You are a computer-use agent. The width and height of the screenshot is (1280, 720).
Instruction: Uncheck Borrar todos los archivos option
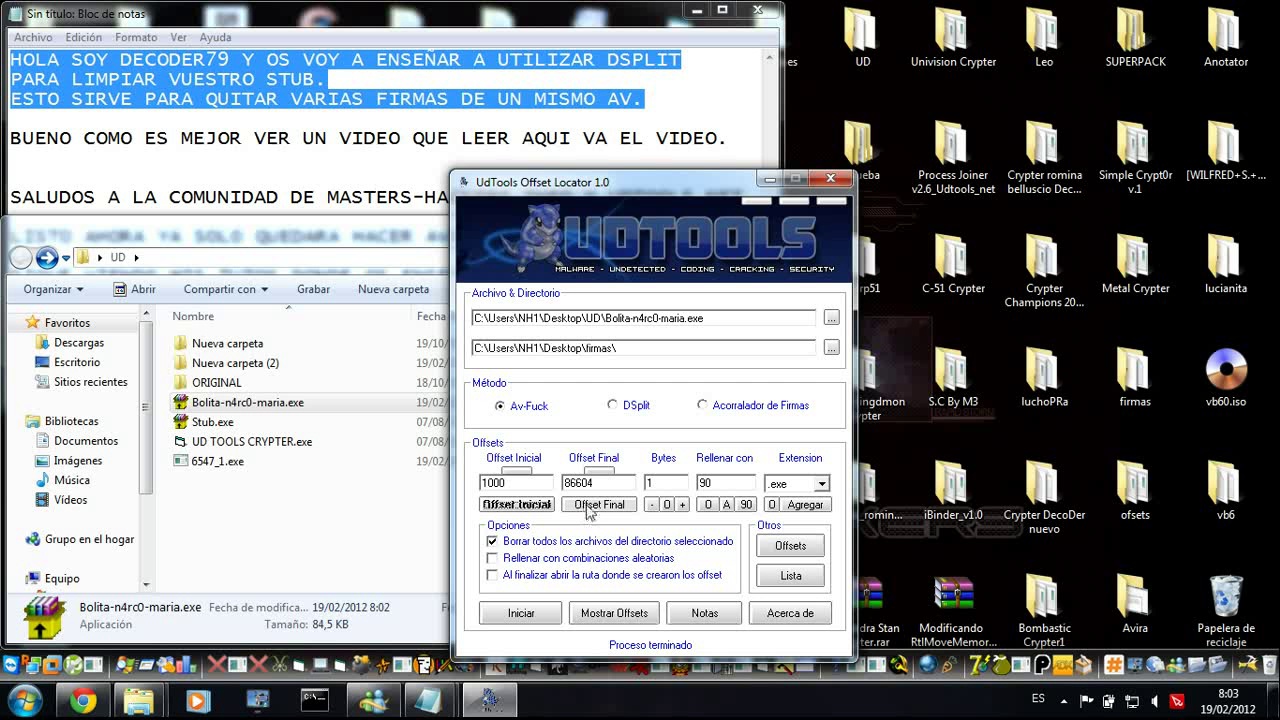492,541
